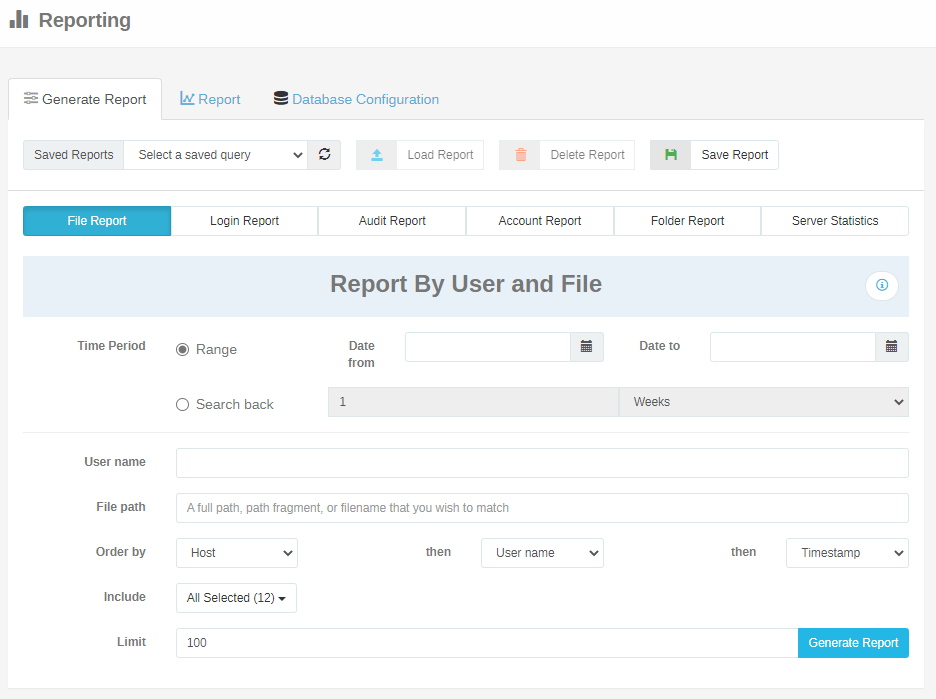Click the Search back number field

pyautogui.click(x=473, y=402)
